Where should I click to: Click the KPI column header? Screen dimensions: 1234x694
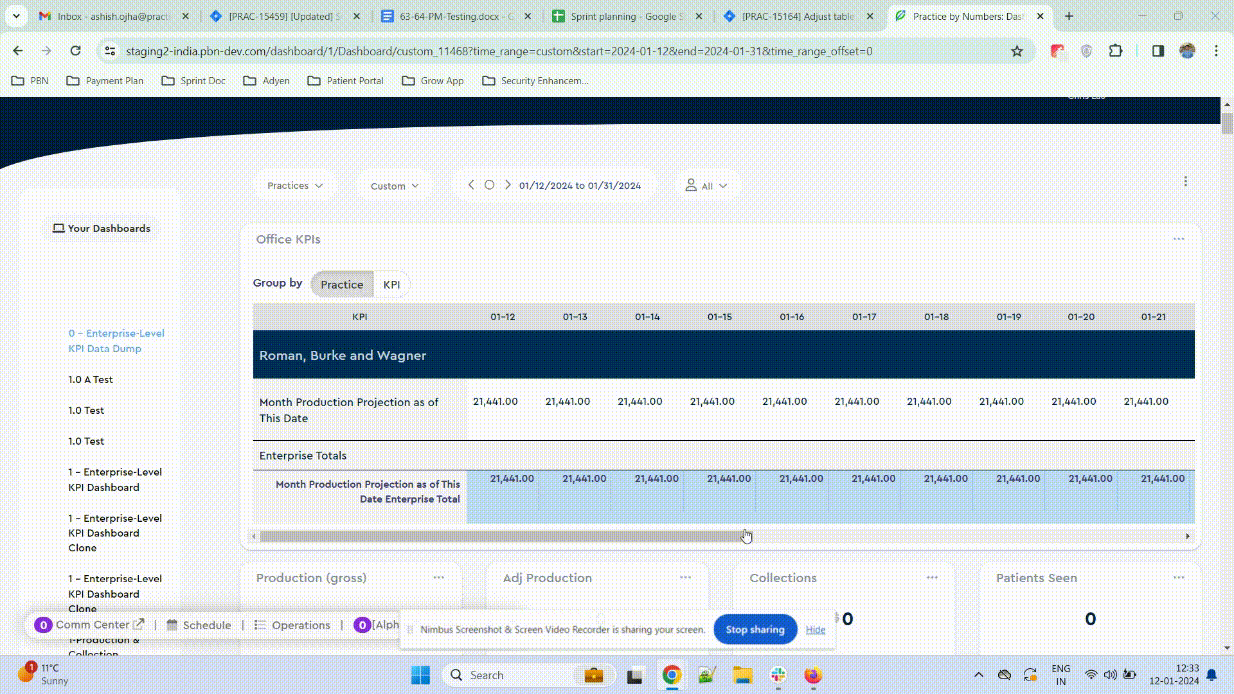(360, 317)
